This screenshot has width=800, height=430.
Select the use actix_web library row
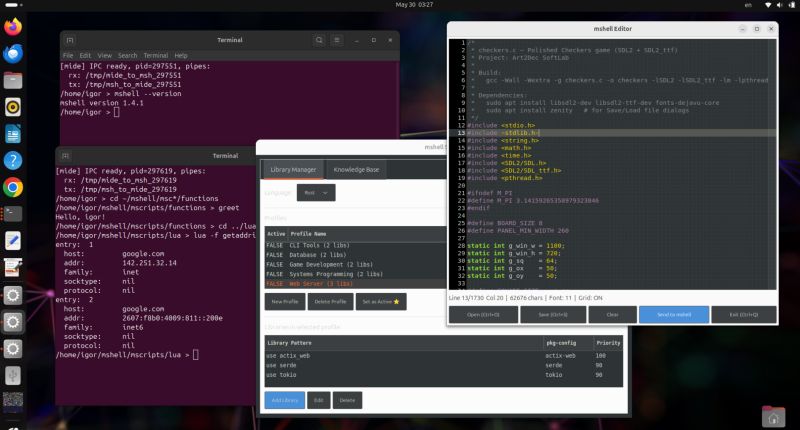[x=444, y=356]
